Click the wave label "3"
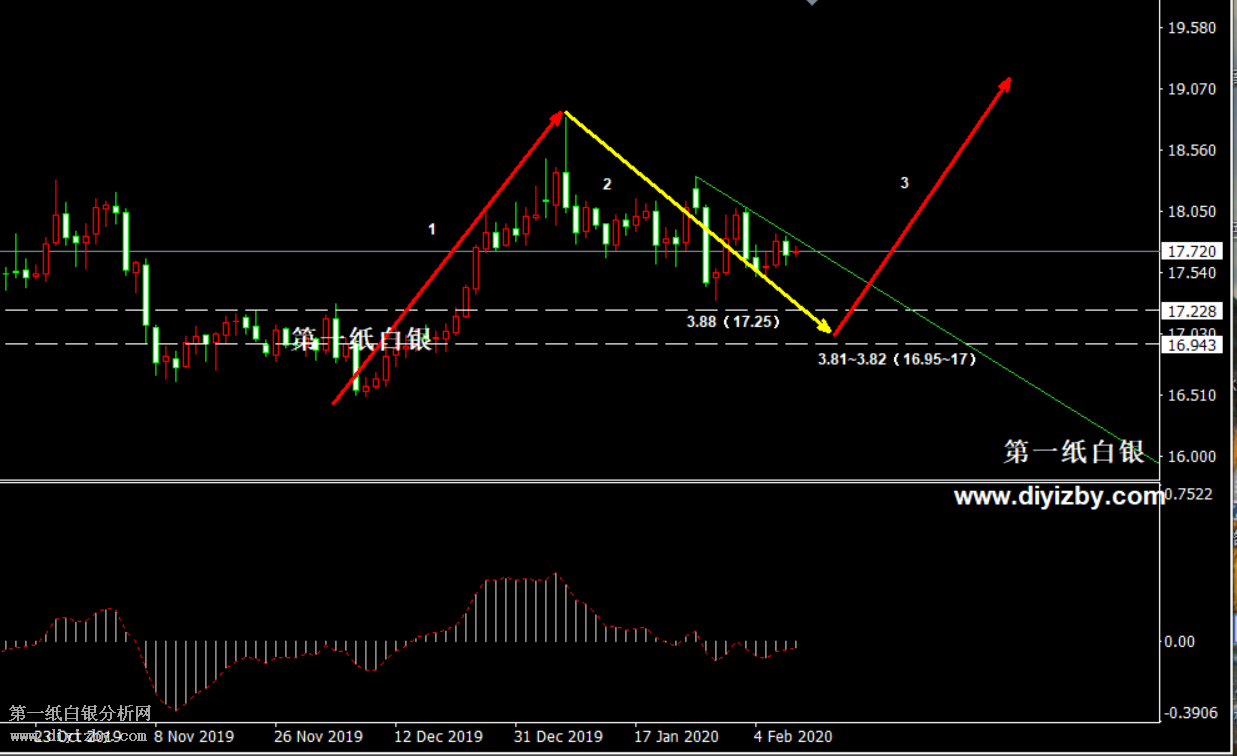Viewport: 1237px width, 756px height. click(x=904, y=183)
